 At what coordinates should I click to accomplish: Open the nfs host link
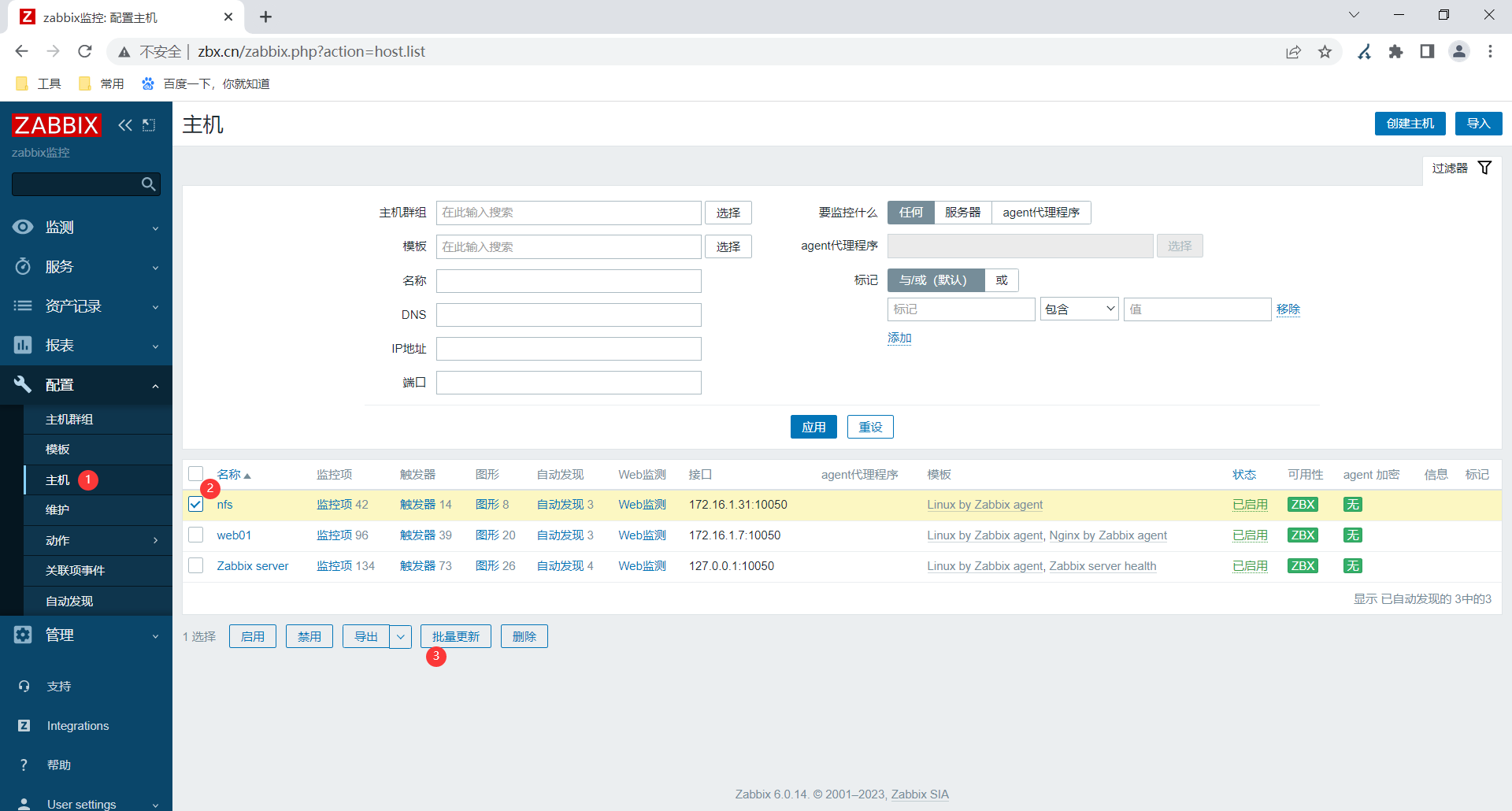tap(225, 505)
